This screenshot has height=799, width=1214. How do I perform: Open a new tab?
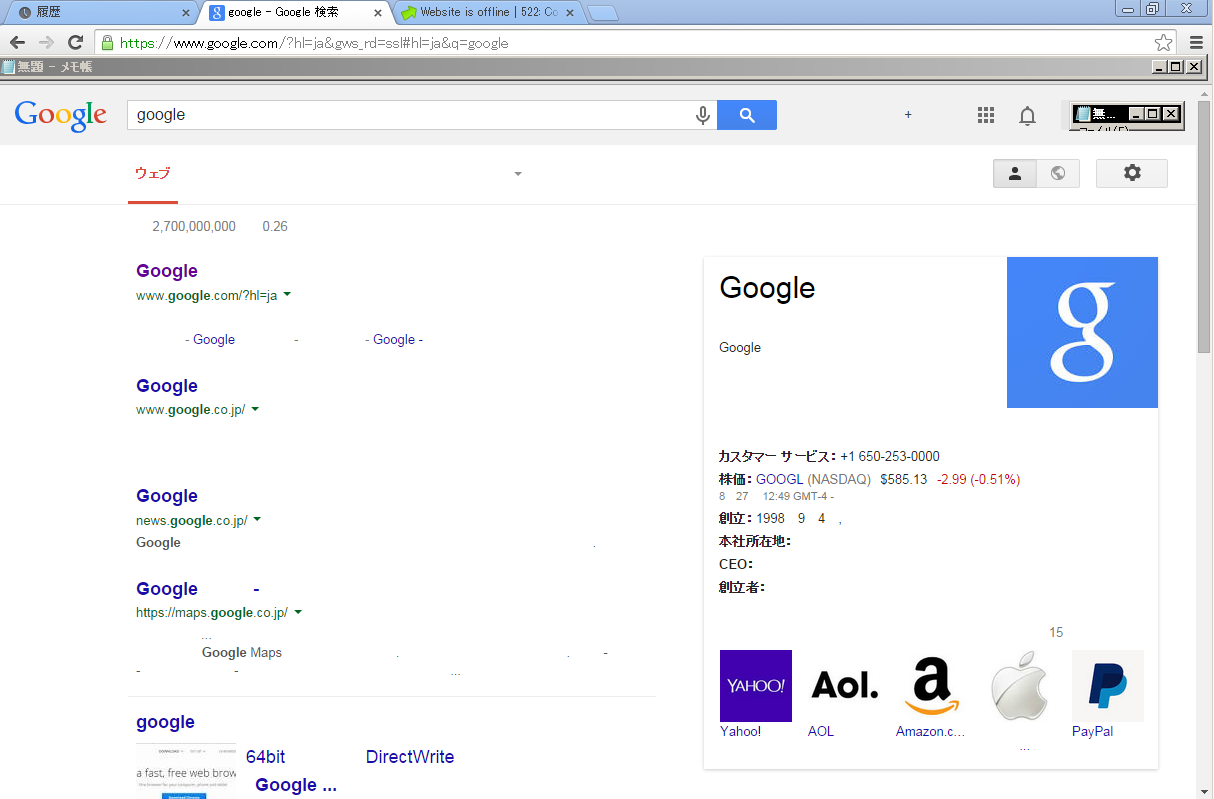pyautogui.click(x=603, y=13)
